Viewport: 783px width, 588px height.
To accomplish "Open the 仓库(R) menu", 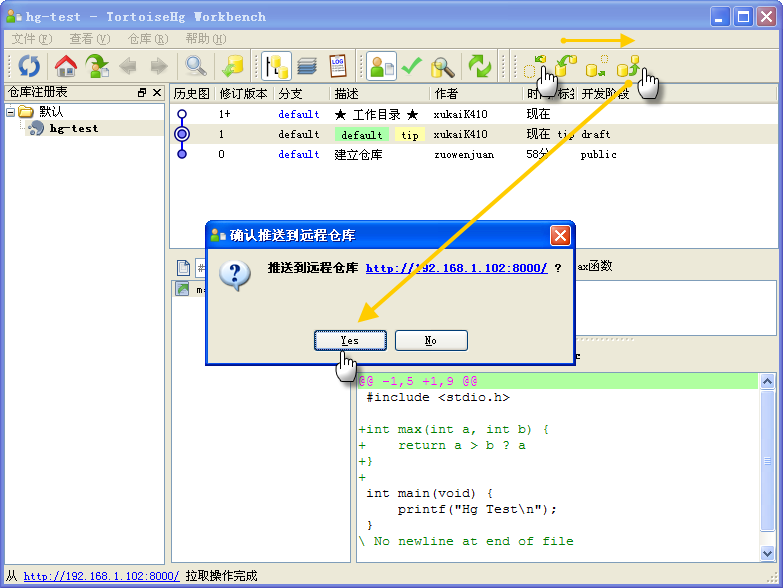I will [x=148, y=39].
